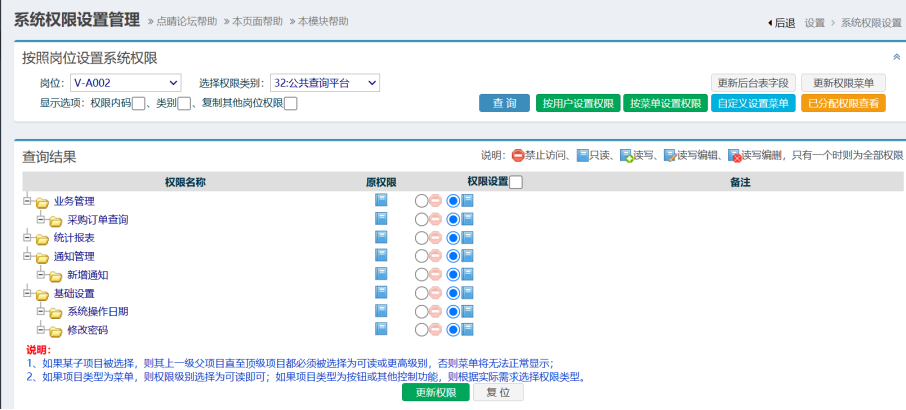Click the forbidden-access icon in 基础设置 row
906x410 pixels.
(436, 293)
